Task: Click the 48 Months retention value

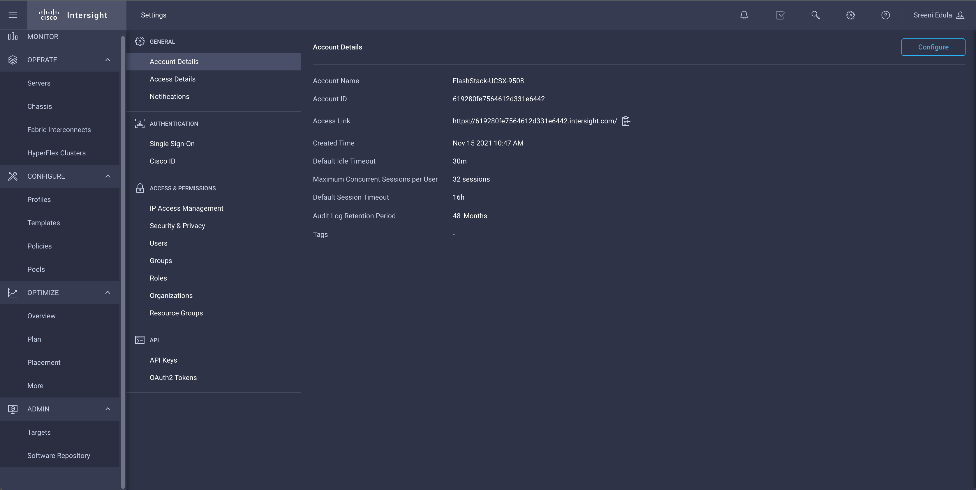Action: click(x=470, y=216)
